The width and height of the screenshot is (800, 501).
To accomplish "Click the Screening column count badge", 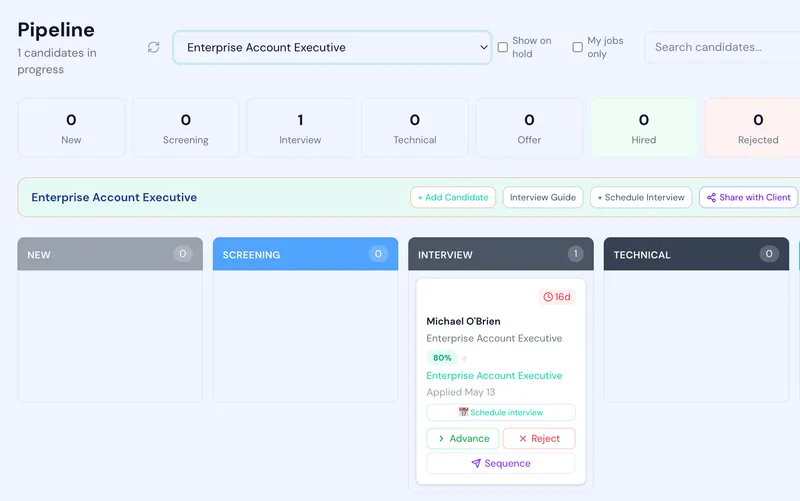I will pos(378,254).
